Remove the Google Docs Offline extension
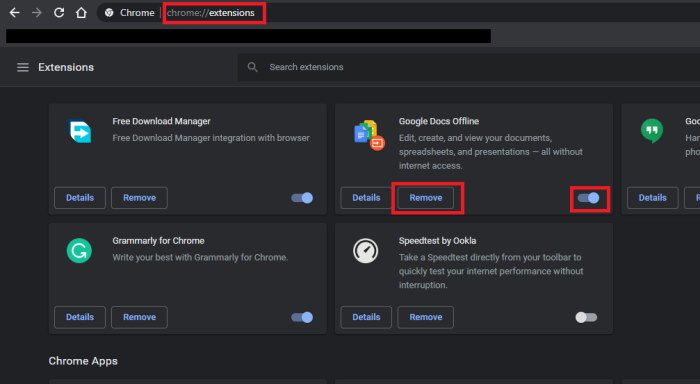700x384 pixels. point(426,198)
